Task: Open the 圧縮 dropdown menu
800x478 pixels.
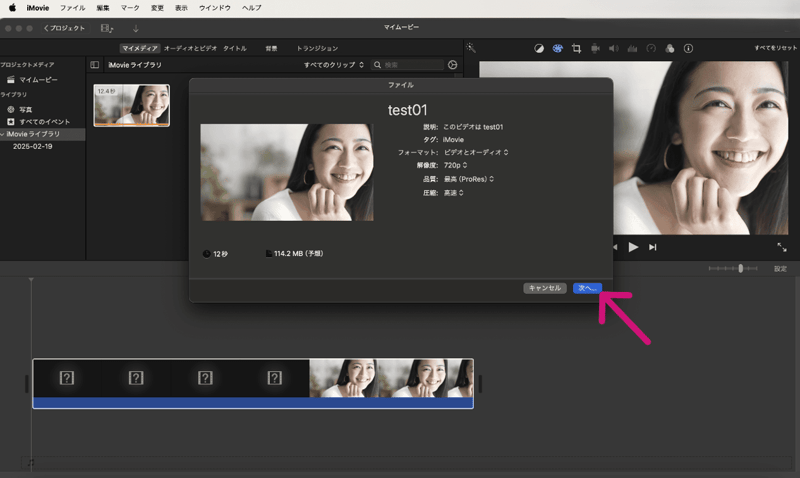Action: point(453,192)
